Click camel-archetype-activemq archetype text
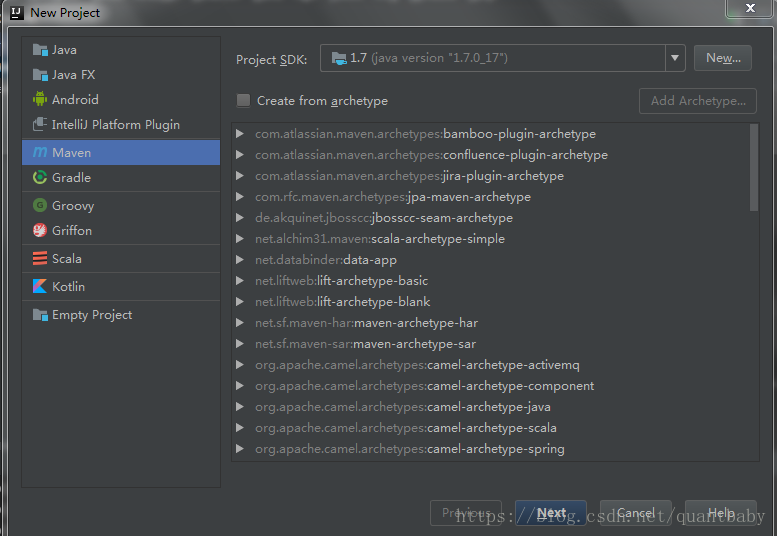777x536 pixels. (x=503, y=365)
